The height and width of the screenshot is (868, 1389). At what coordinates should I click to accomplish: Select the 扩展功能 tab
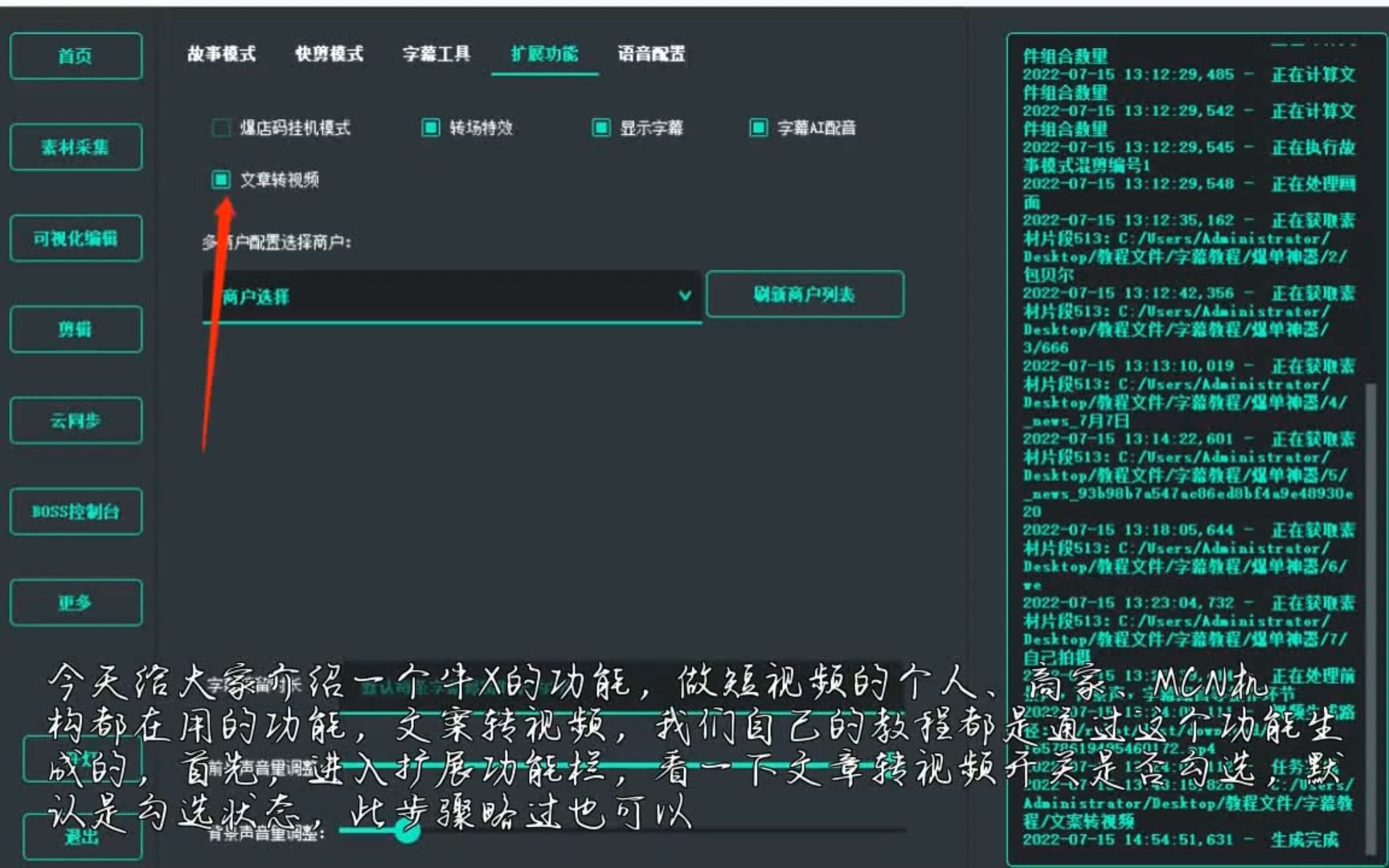[544, 54]
